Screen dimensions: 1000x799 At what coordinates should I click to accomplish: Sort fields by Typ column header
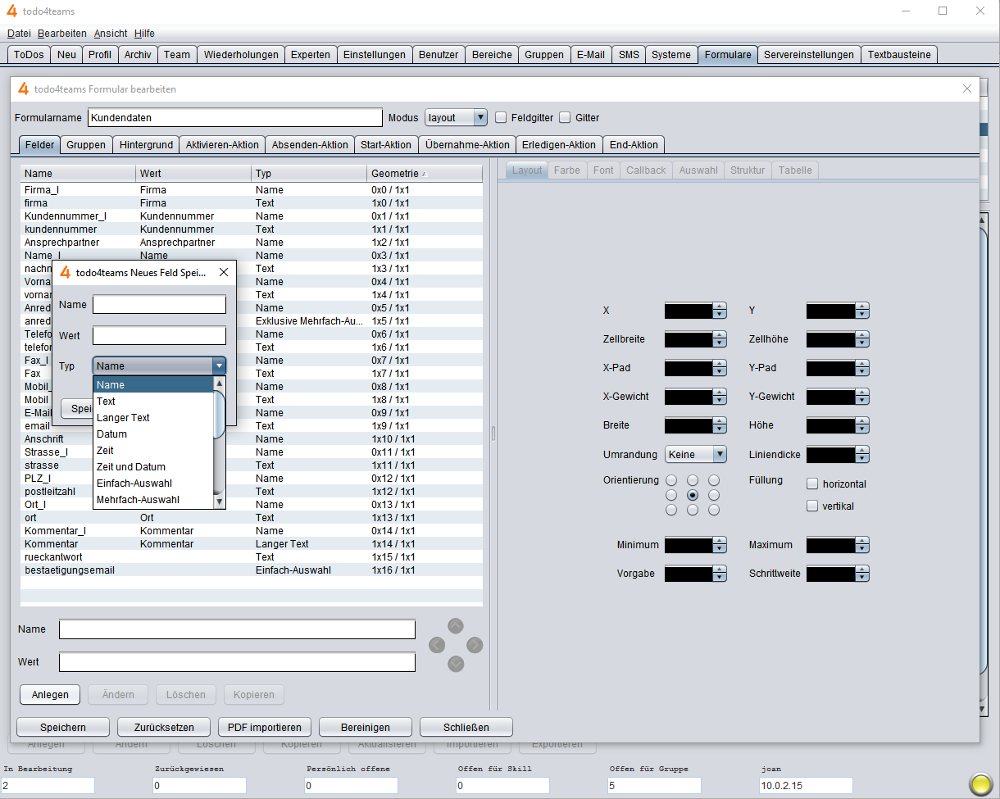(x=309, y=173)
